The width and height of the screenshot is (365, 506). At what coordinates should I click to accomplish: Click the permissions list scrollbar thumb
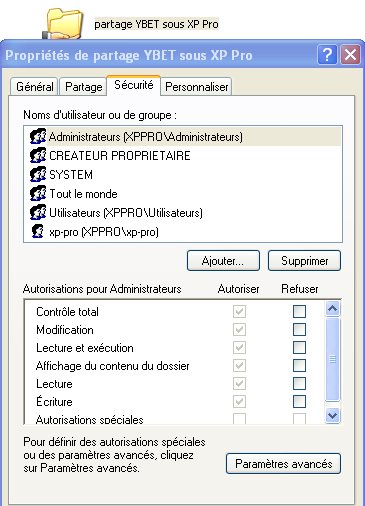[332, 359]
